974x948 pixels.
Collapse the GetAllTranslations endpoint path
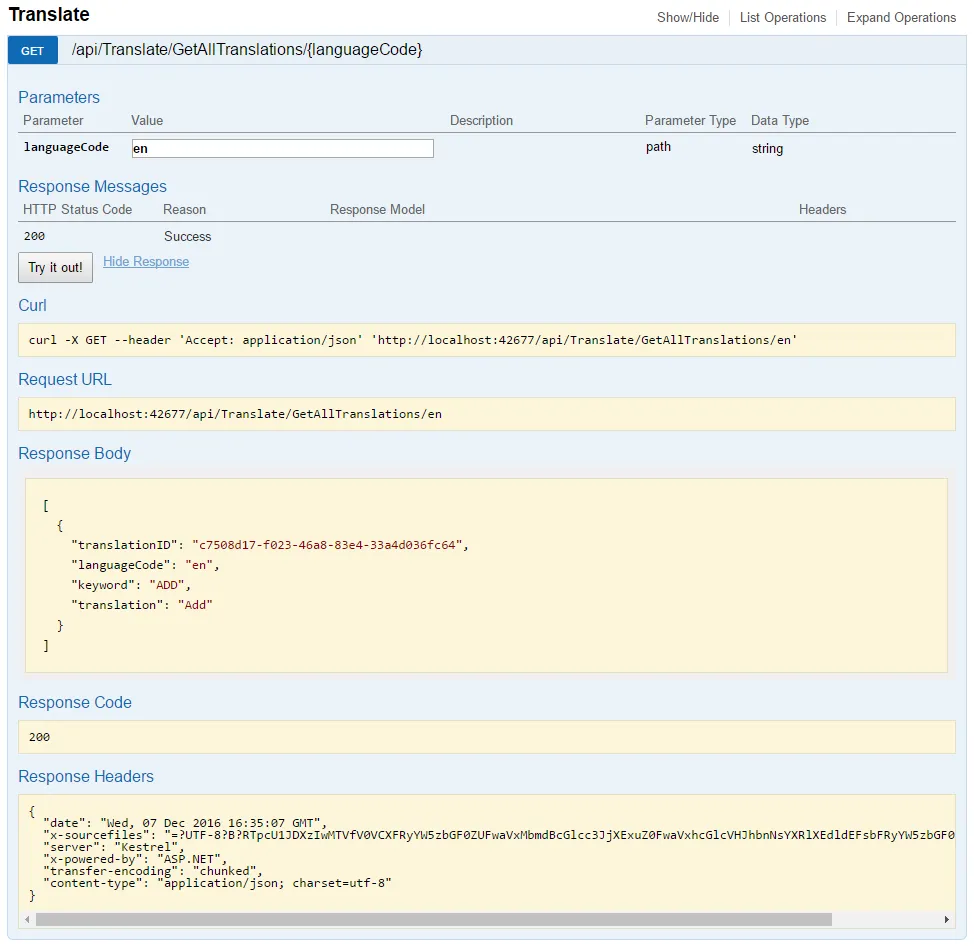[247, 49]
